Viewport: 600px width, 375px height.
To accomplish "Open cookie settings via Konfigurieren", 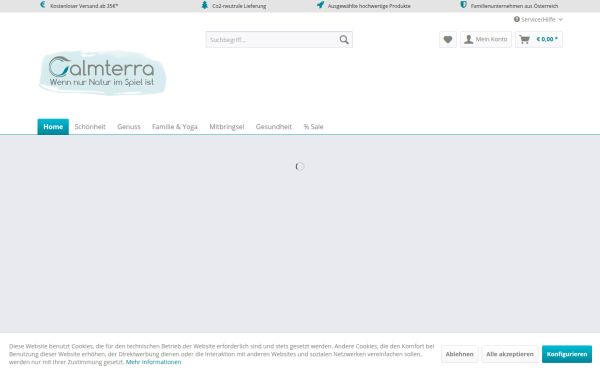I will point(567,354).
